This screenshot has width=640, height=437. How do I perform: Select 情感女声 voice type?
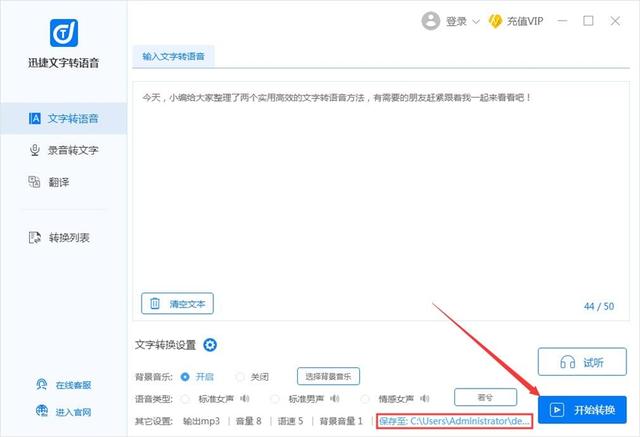(365, 399)
